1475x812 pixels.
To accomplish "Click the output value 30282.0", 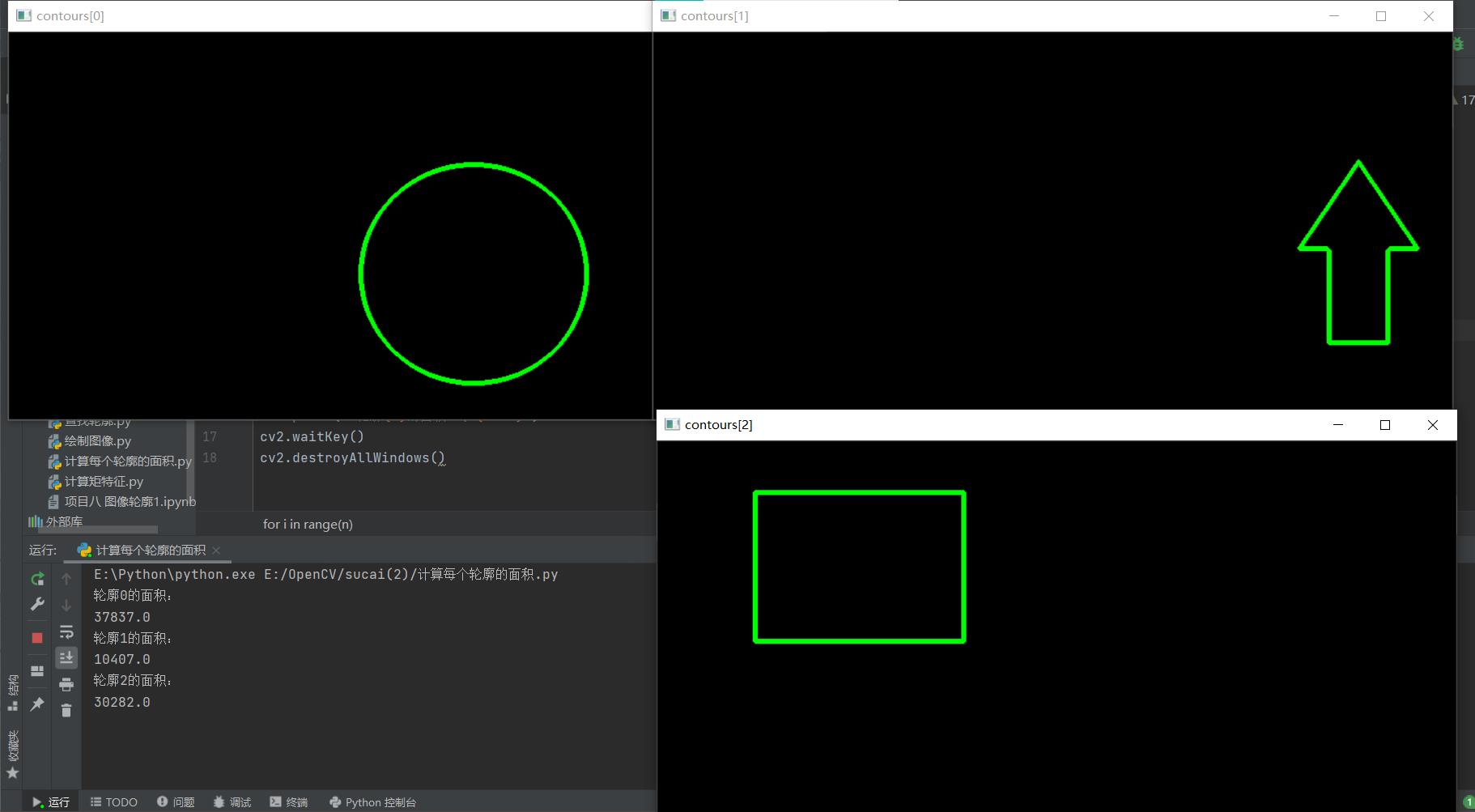I will coord(122,703).
